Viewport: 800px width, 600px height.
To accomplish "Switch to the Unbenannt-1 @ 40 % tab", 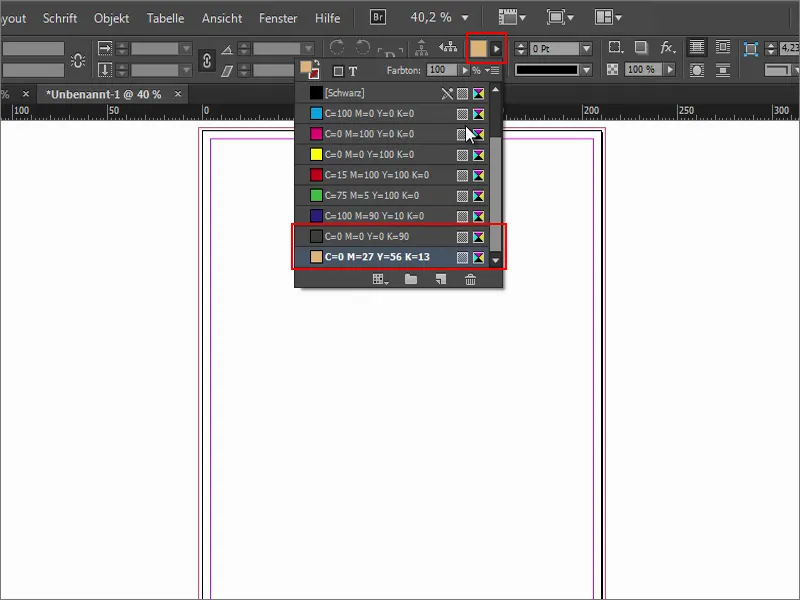I will [104, 94].
